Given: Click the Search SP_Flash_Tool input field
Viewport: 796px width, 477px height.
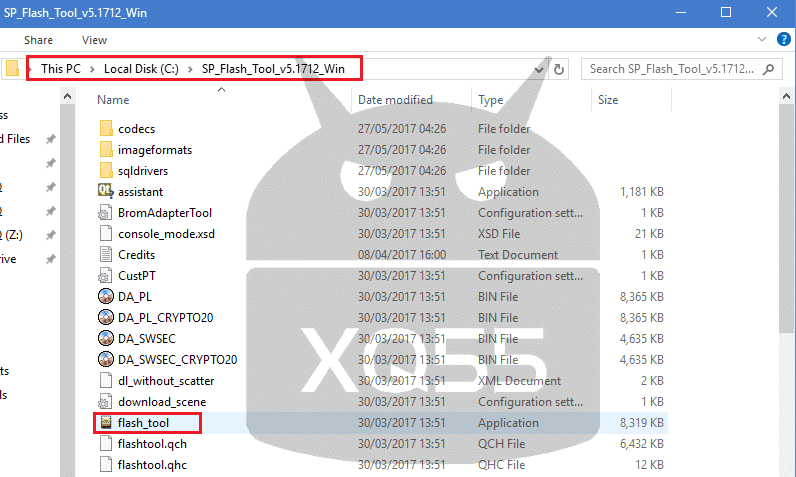Looking at the screenshot, I should point(670,70).
